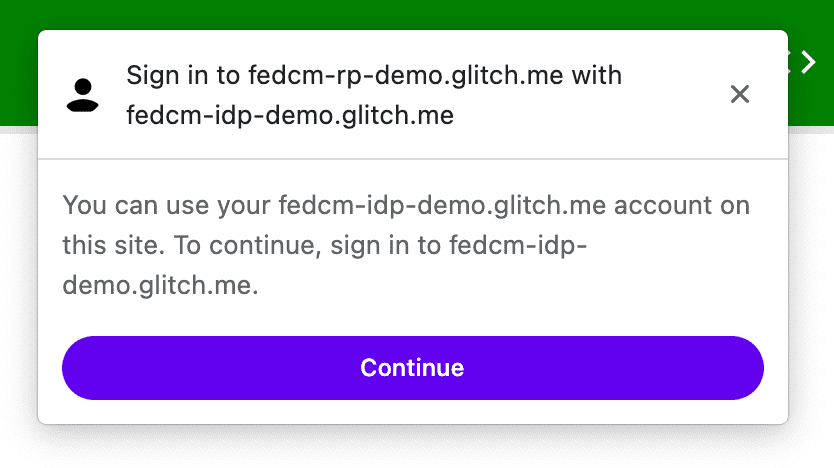Click the "this site. To continue" text line
Viewport: 834px width, 468px height.
pyautogui.click(x=190, y=246)
